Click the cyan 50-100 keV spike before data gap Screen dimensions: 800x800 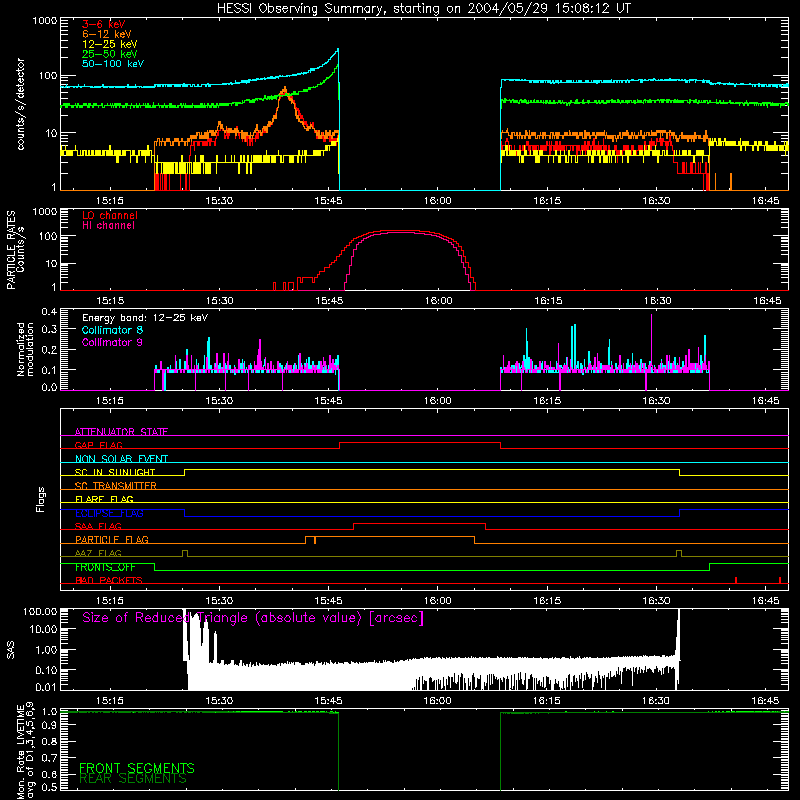337,51
